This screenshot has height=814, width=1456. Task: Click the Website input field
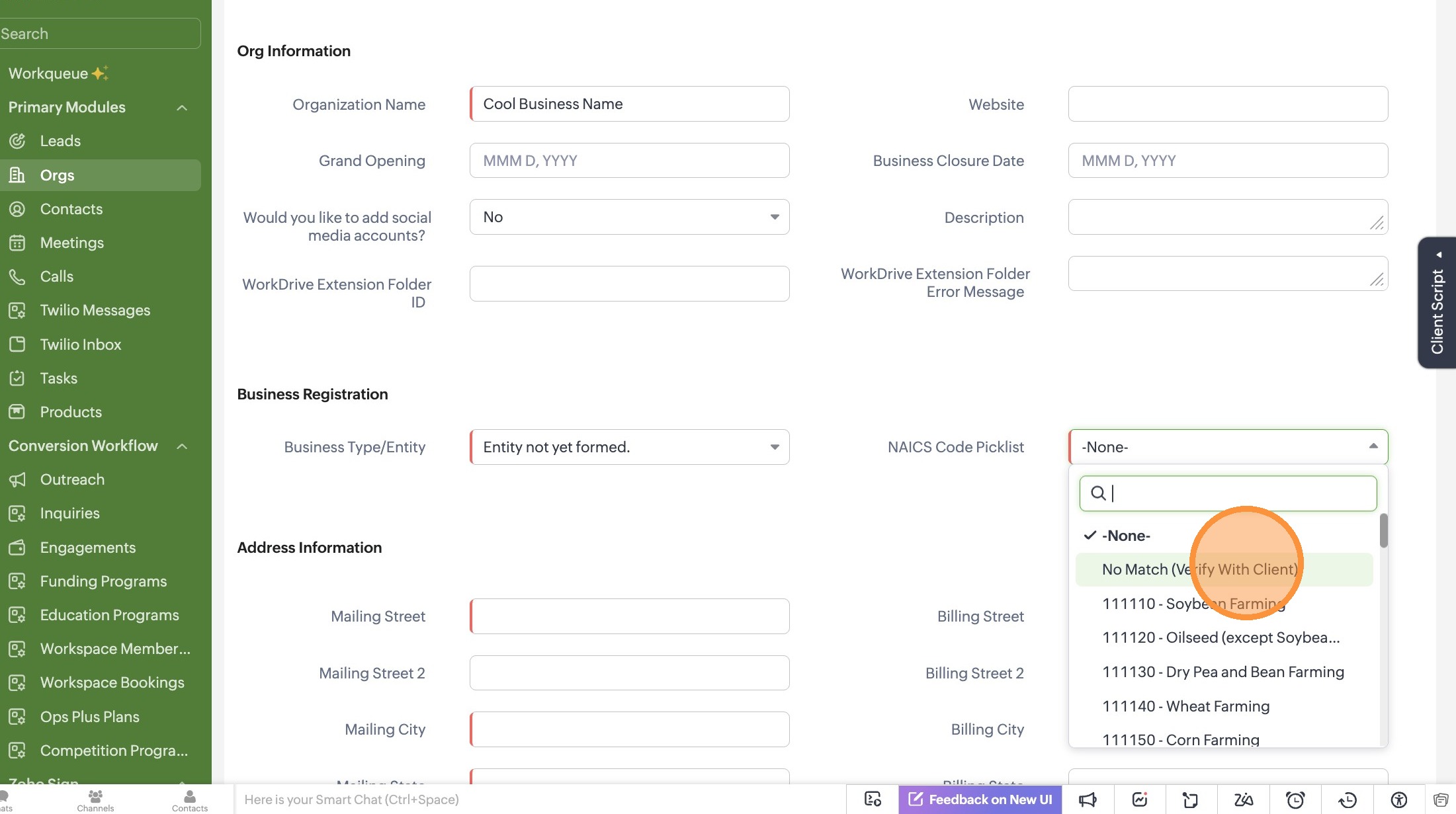point(1227,104)
